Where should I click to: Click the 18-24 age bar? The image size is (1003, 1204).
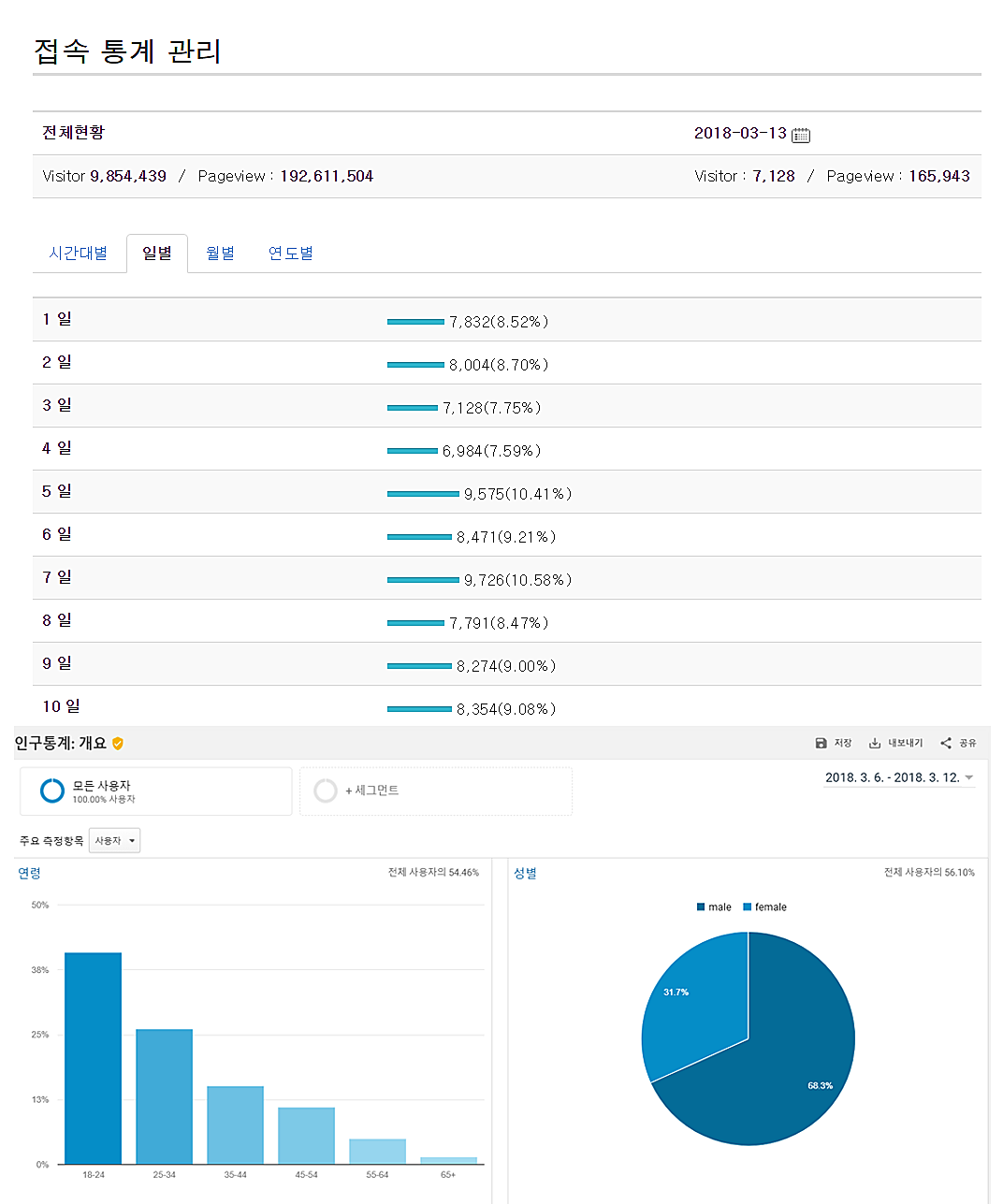tap(93, 1058)
